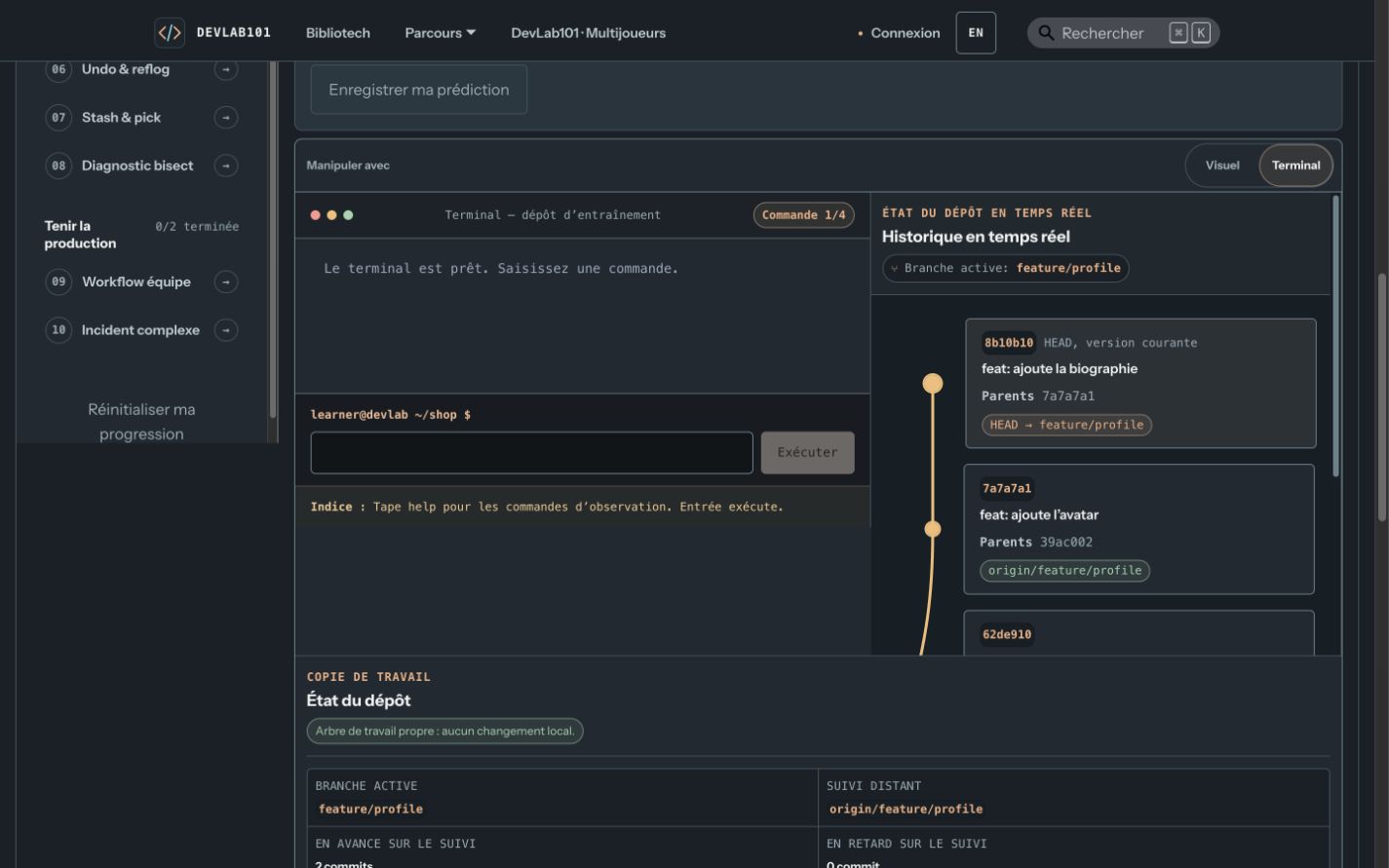This screenshot has height=868, width=1389.
Task: Open lesson 07 Stash & pick arrow
Action: click(x=226, y=117)
